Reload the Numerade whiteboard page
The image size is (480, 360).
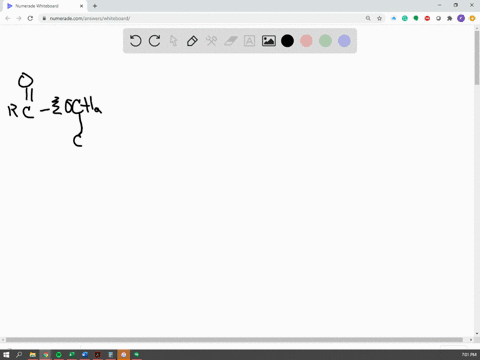[30, 18]
